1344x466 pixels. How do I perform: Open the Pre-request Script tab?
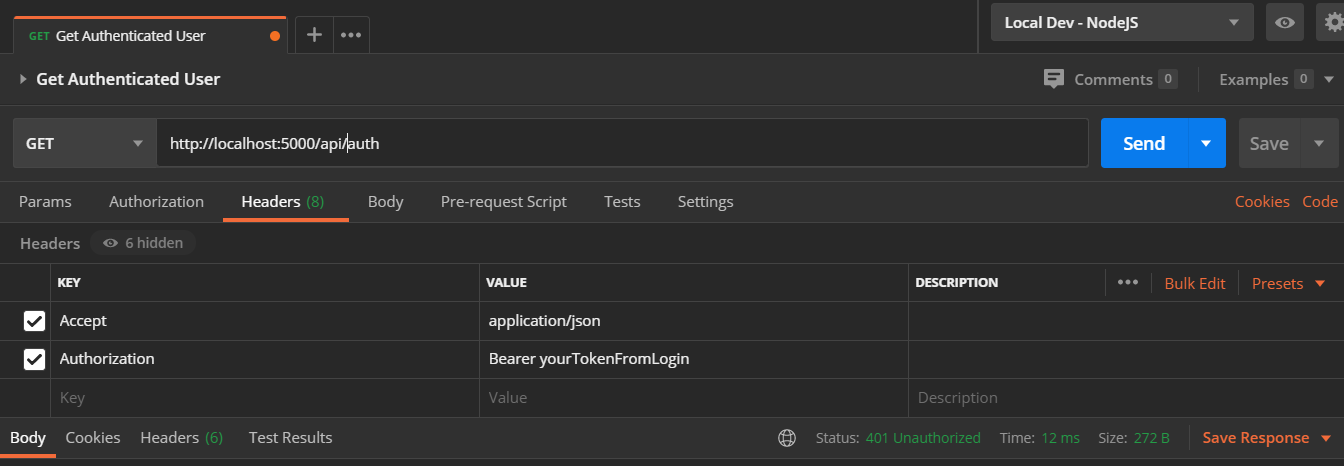tap(503, 202)
